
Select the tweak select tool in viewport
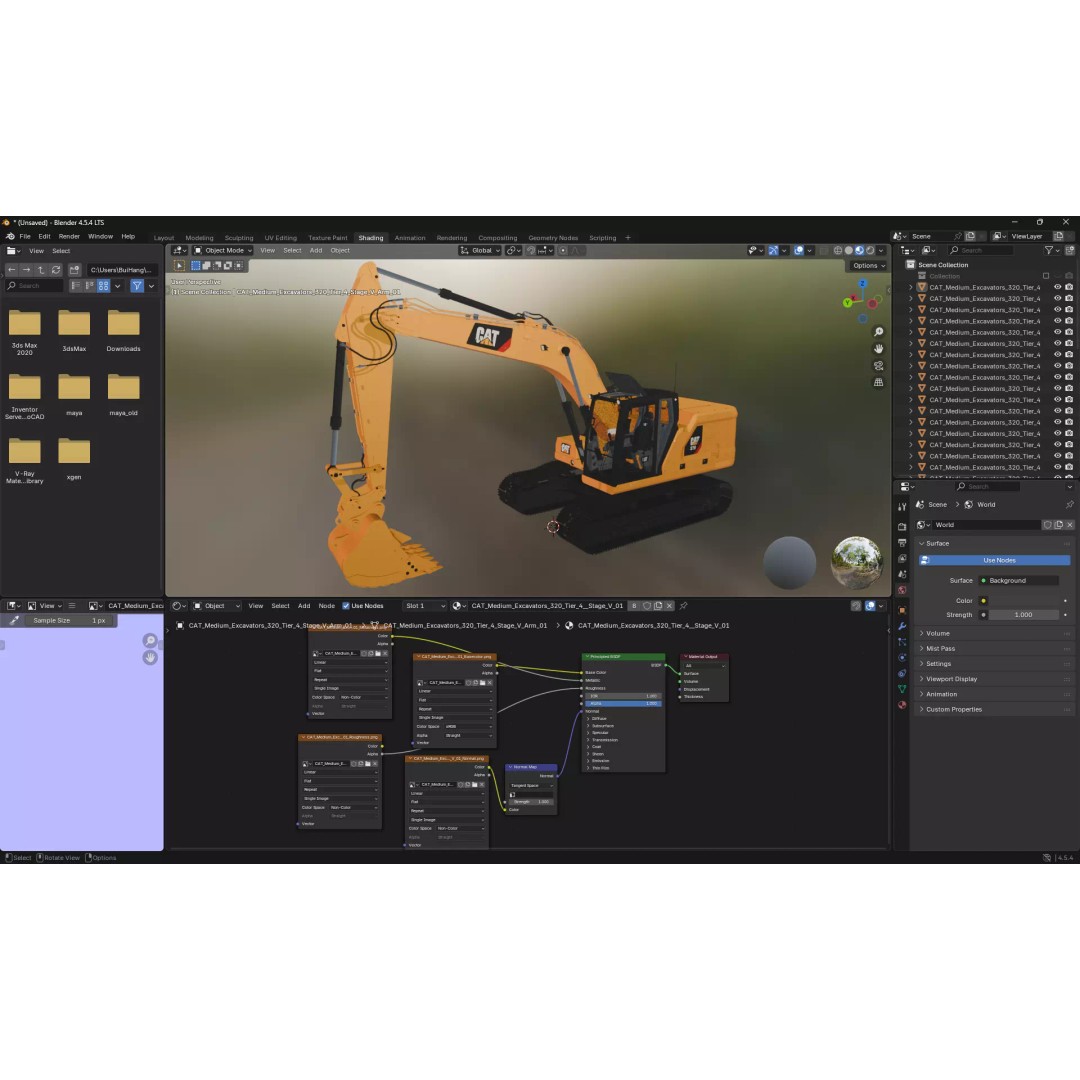pos(179,266)
